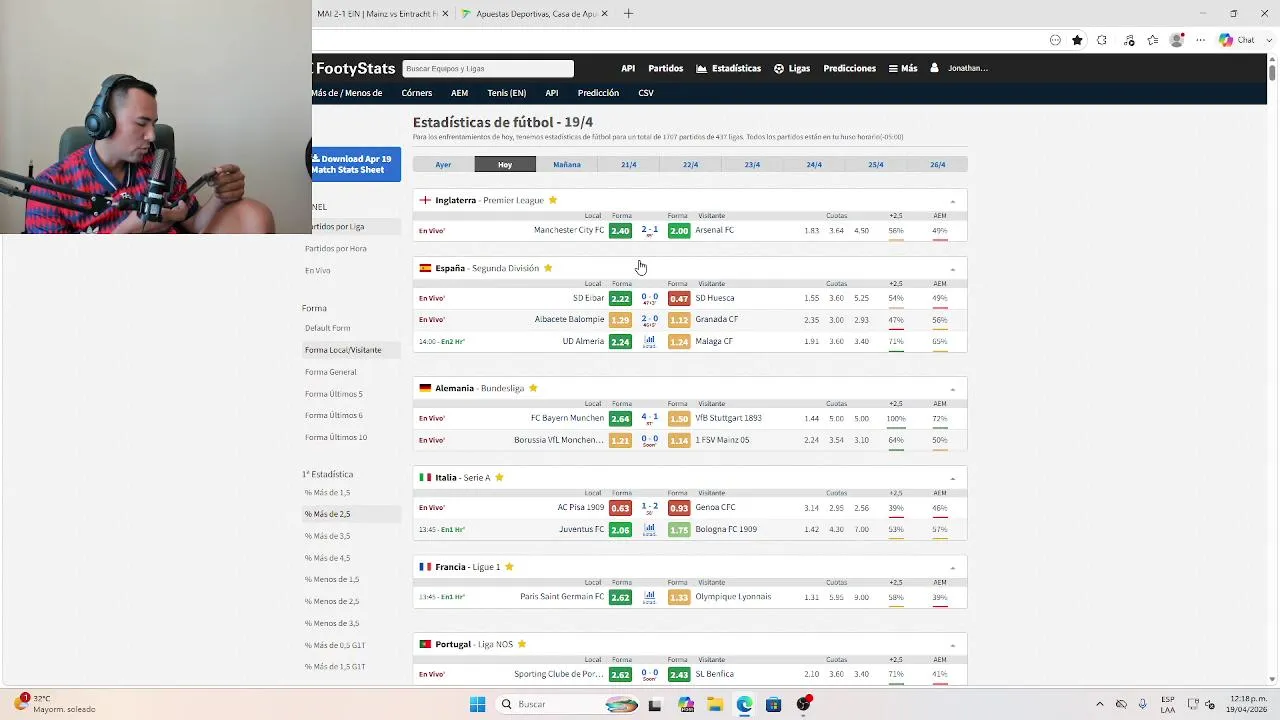The height and width of the screenshot is (720, 1280).
Task: Select the Mañana date tab
Action: coord(567,164)
